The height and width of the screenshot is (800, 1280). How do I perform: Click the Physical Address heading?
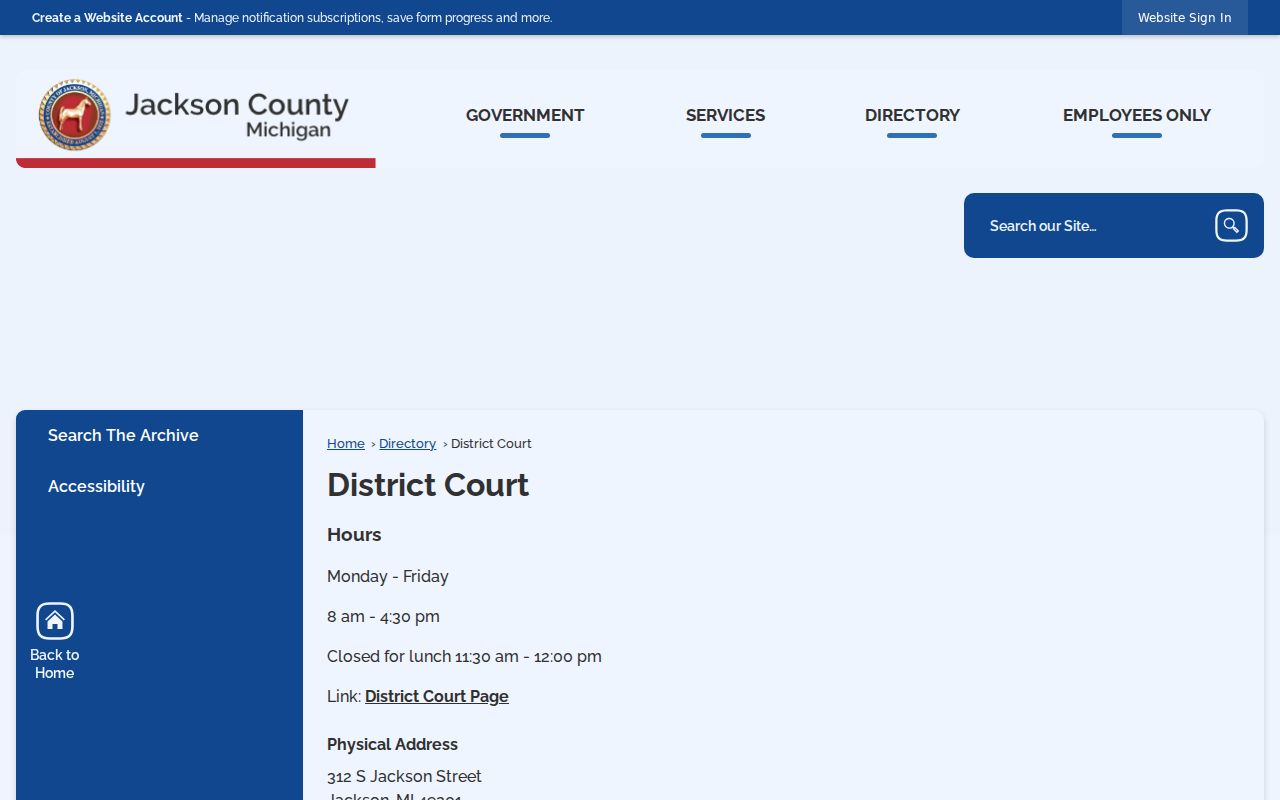pos(392,744)
